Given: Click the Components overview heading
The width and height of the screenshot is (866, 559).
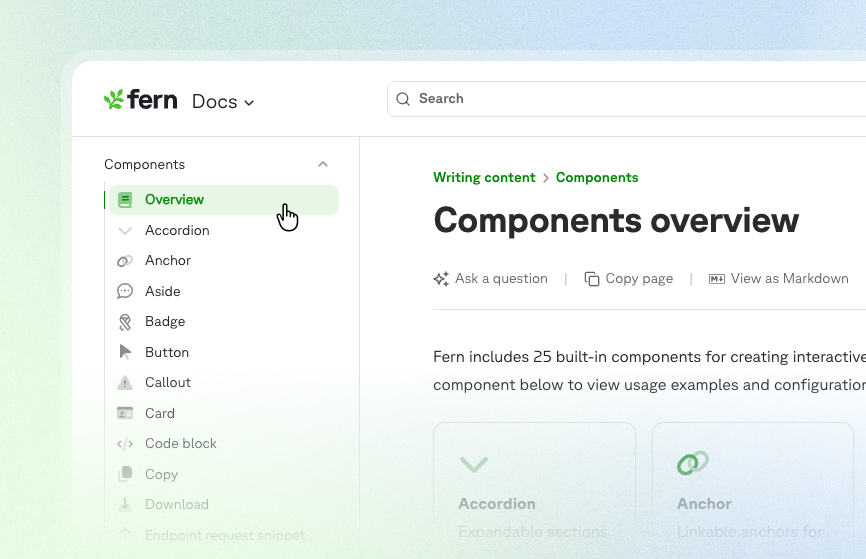Looking at the screenshot, I should pos(616,221).
